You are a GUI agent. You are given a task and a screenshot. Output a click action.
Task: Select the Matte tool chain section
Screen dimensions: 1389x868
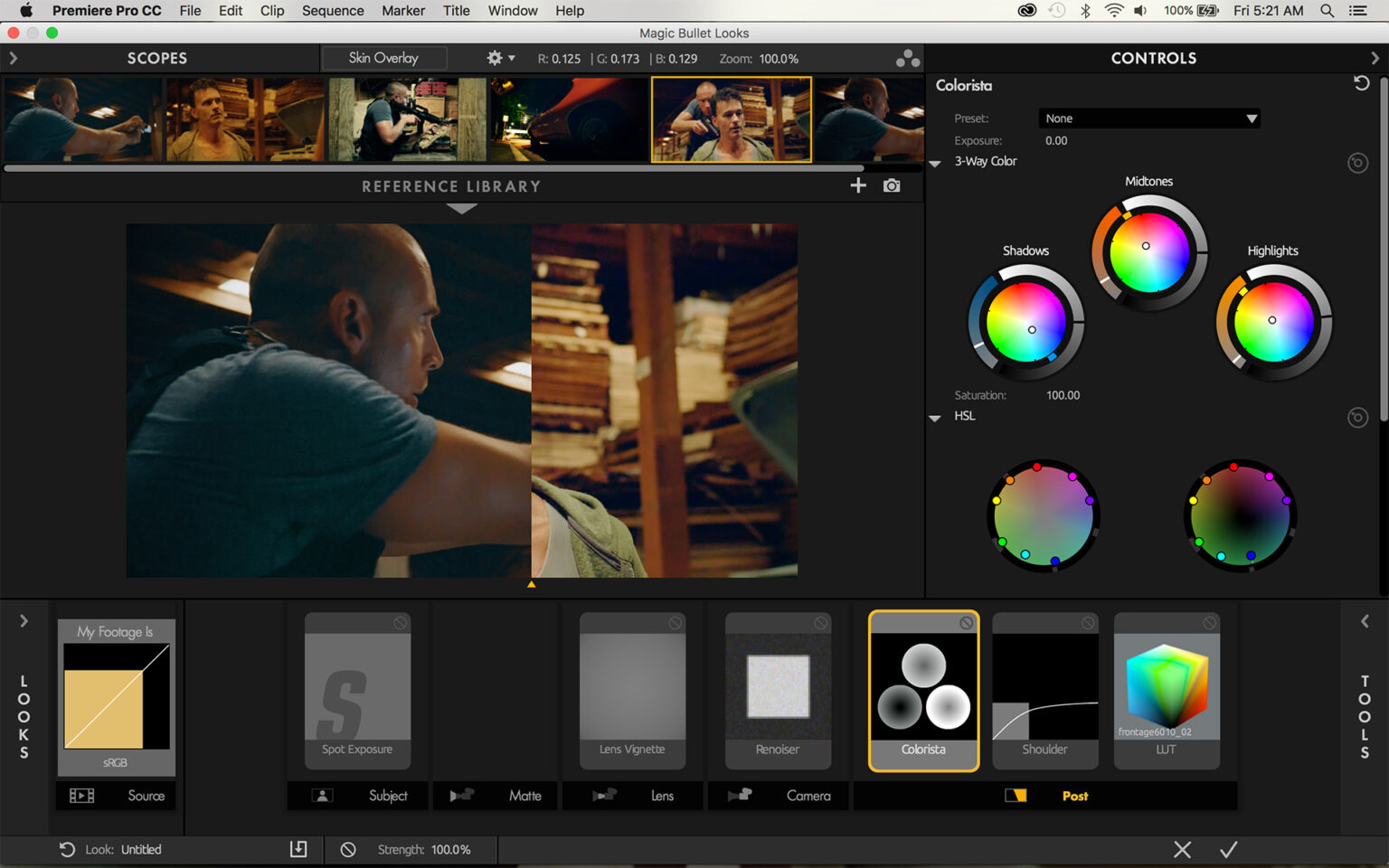click(496, 796)
